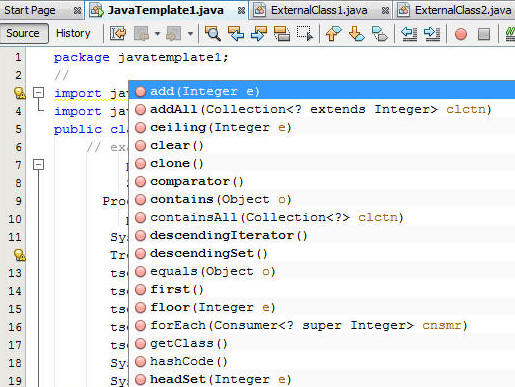
Task: Click Shift Line Right icon
Action: click(x=432, y=33)
